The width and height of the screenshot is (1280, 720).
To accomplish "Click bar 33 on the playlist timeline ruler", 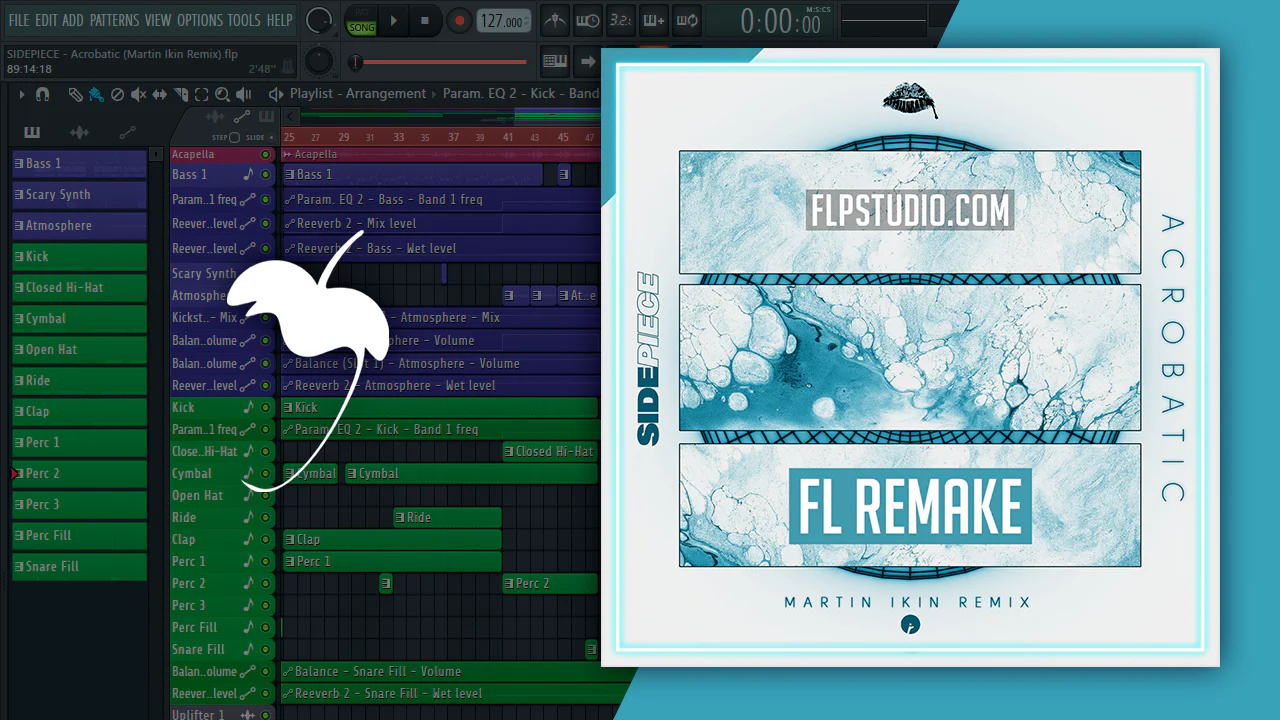I will 398,137.
